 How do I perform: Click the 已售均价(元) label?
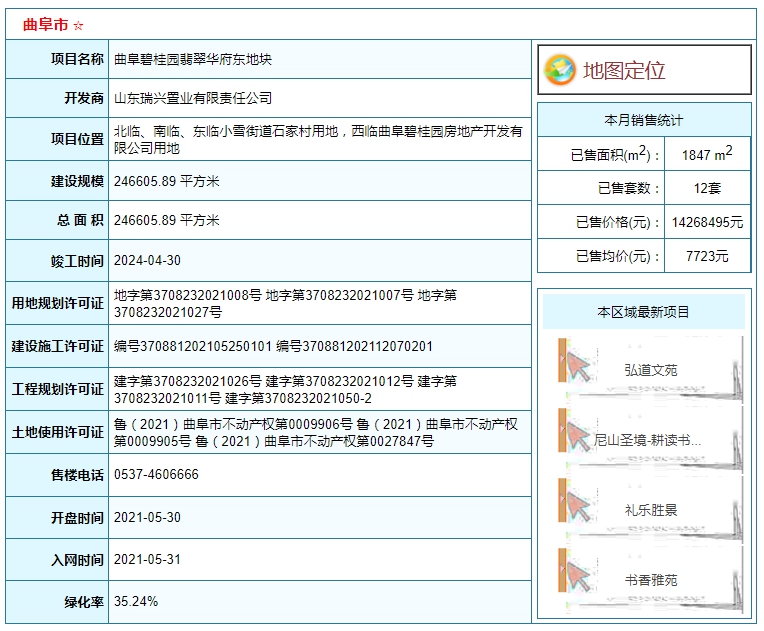(x=618, y=256)
